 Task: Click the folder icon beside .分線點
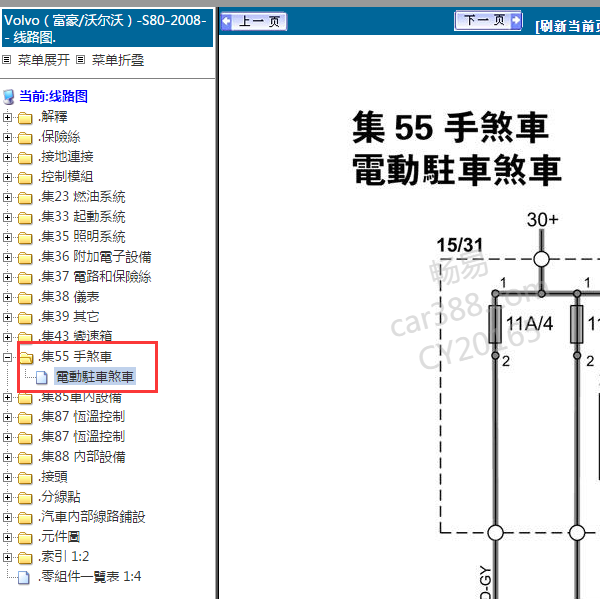click(25, 498)
